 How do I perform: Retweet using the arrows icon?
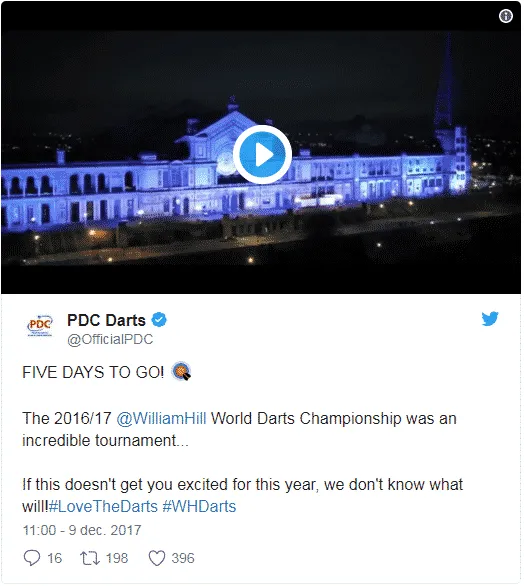click(x=90, y=558)
